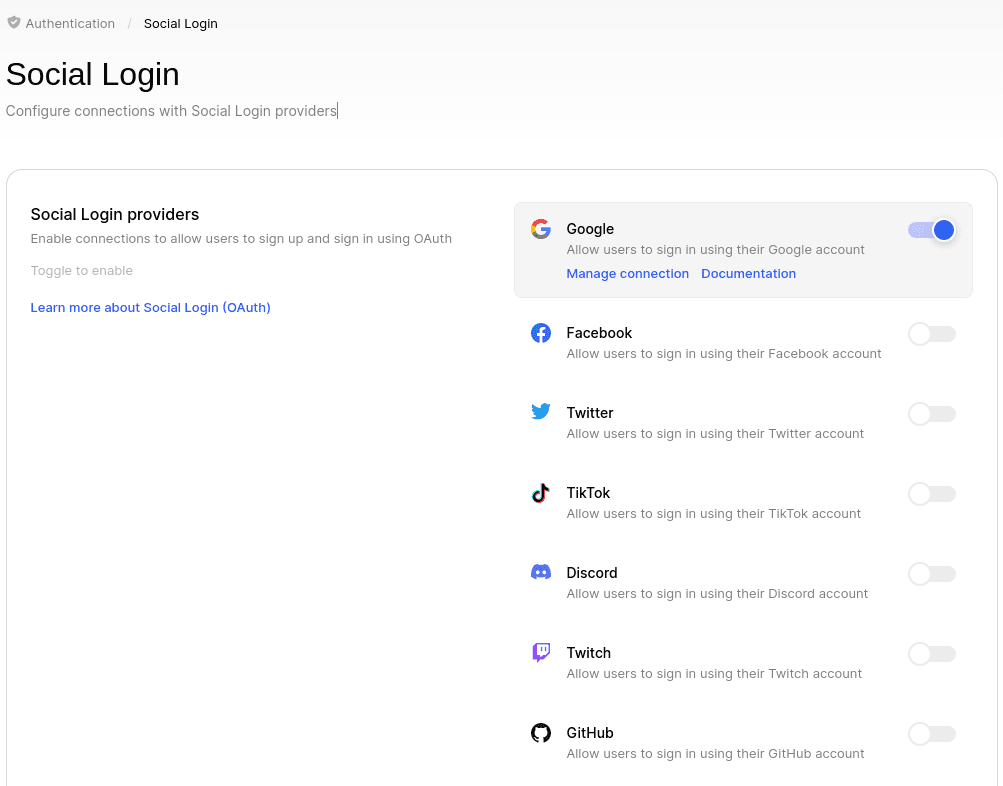Click the Facebook provider name

point(599,333)
